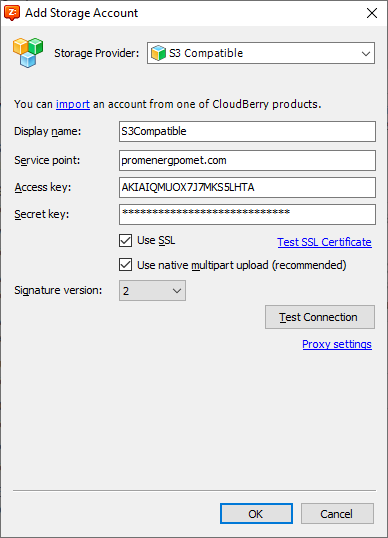Focus the Display name input field

click(247, 131)
